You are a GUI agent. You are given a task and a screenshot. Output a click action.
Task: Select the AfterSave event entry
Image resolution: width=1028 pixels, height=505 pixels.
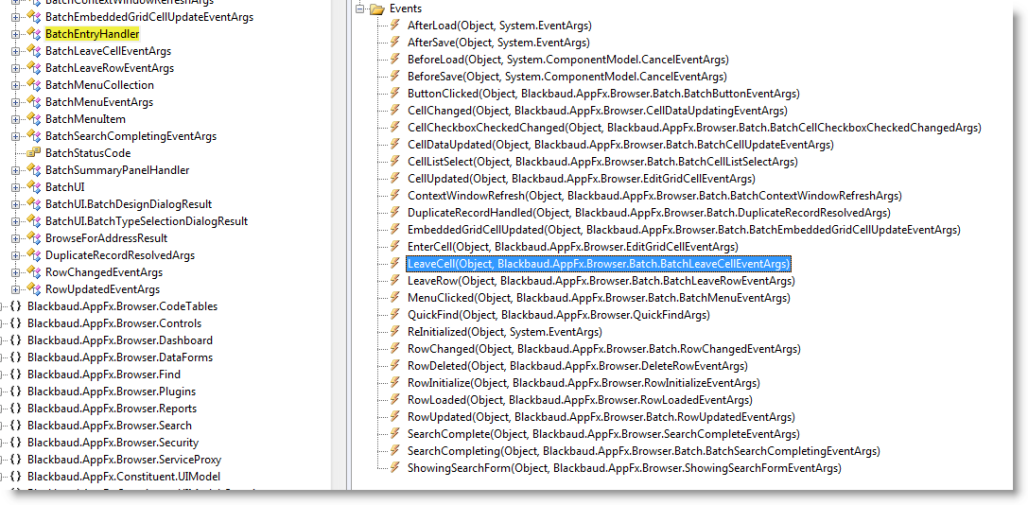[x=498, y=43]
